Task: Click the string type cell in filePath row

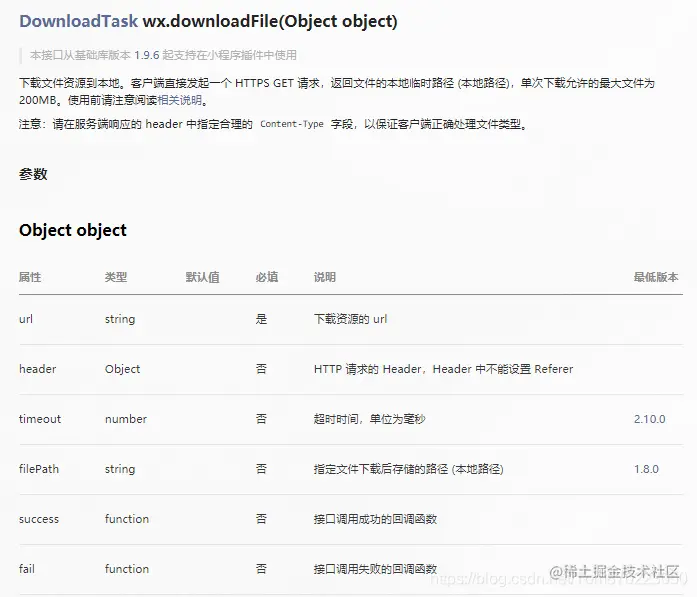Action: [120, 469]
